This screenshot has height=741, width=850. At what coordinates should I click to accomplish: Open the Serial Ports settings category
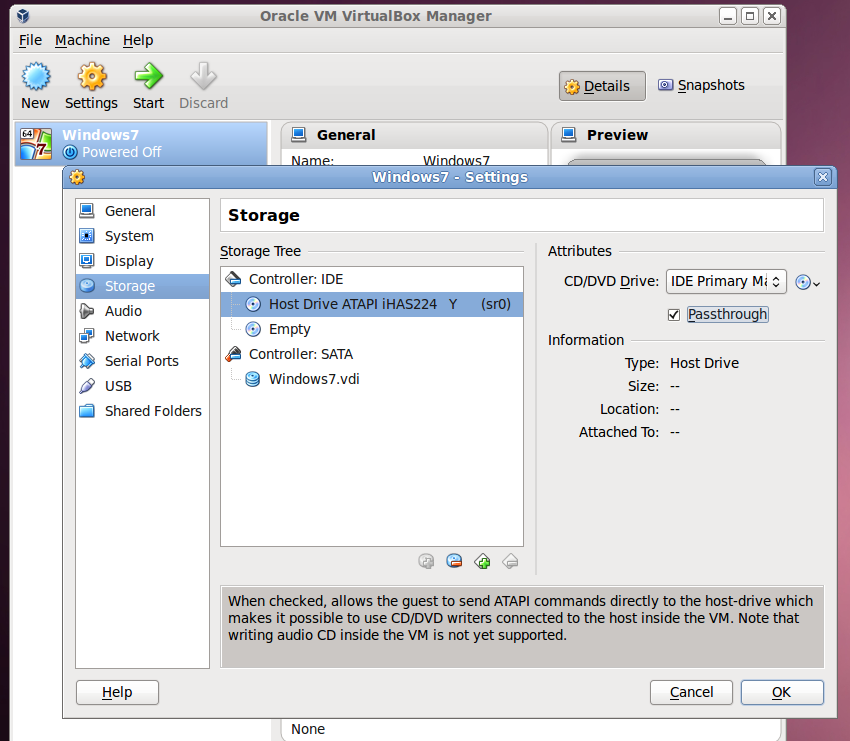click(142, 360)
